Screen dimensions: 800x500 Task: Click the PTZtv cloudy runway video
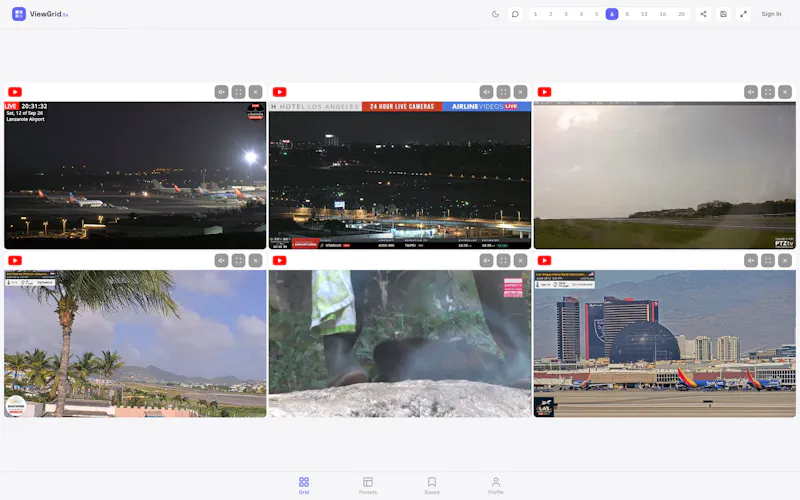tap(665, 175)
